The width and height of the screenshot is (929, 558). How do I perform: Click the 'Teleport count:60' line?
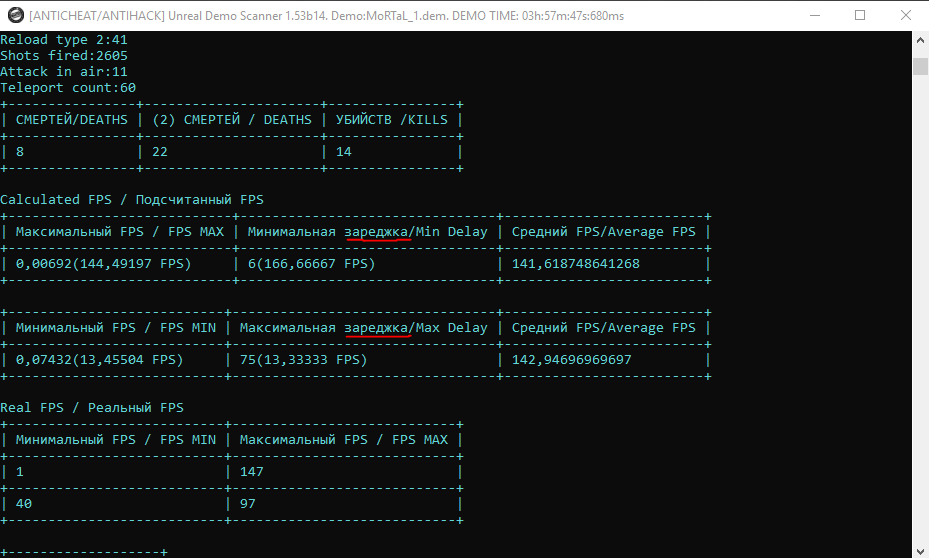pos(68,88)
